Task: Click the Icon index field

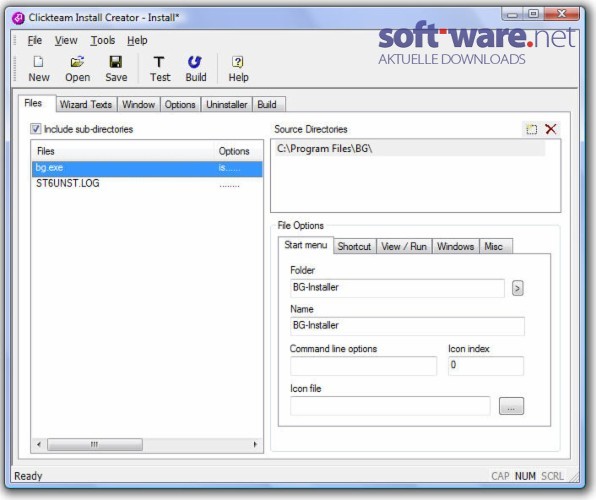Action: click(486, 366)
